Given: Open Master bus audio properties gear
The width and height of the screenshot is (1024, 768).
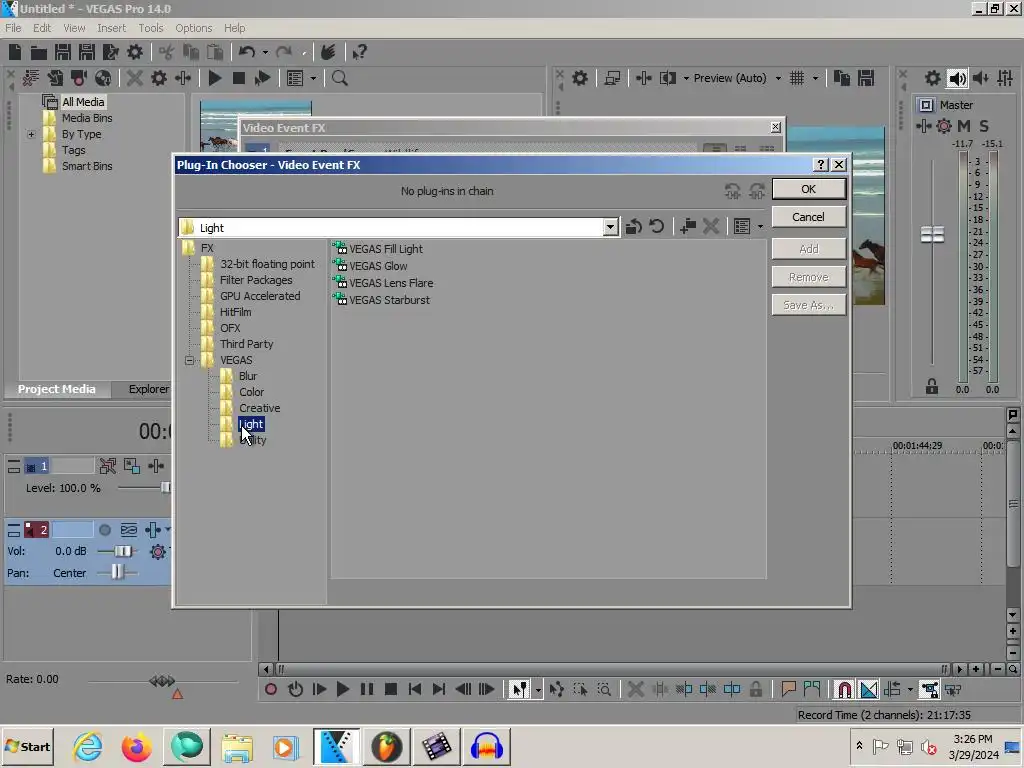Looking at the screenshot, I should (933, 79).
